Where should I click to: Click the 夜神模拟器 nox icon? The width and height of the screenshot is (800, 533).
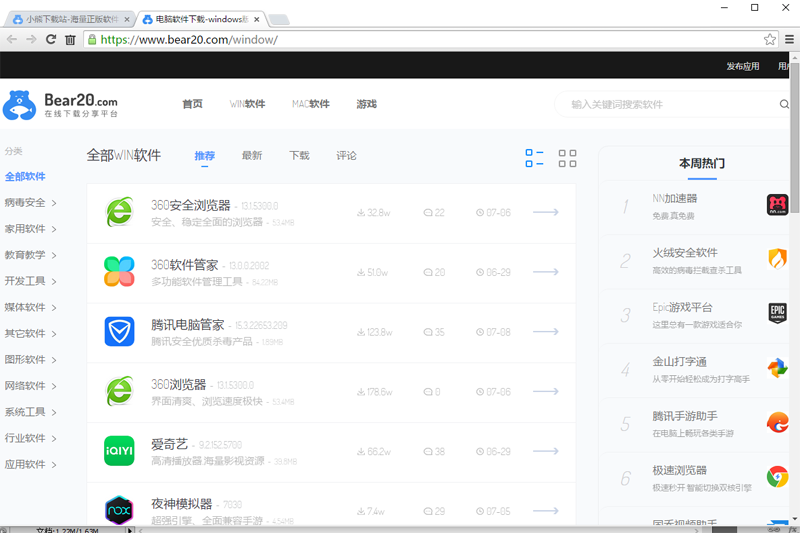point(119,510)
